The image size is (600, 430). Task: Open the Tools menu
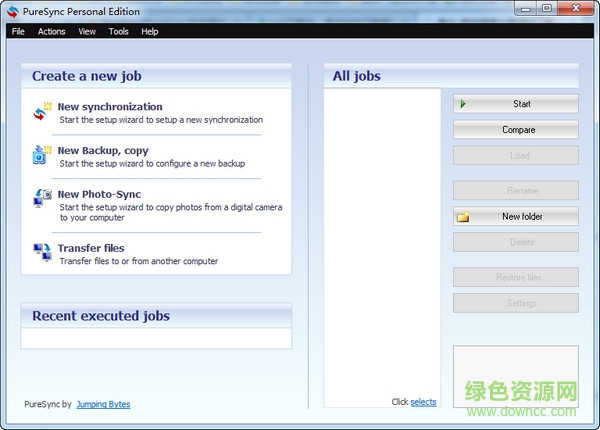pyautogui.click(x=118, y=31)
